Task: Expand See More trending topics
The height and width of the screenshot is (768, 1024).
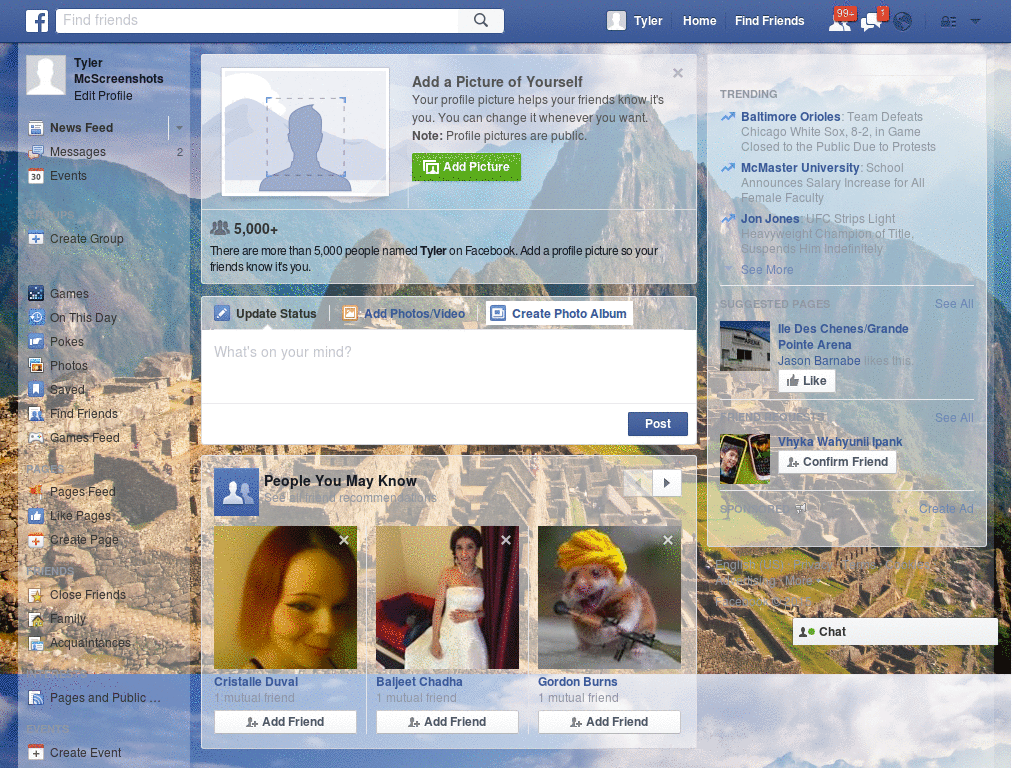Action: (x=767, y=270)
